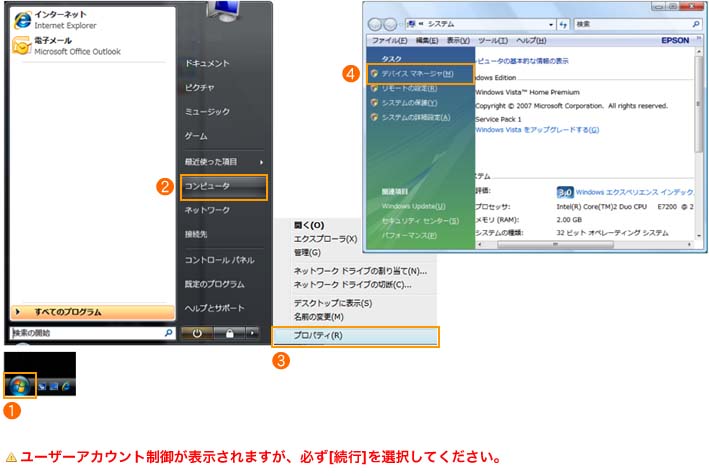The width and height of the screenshot is (709, 476).
Task: Click shield icon beside システムの詳細設定
Action: click(374, 117)
